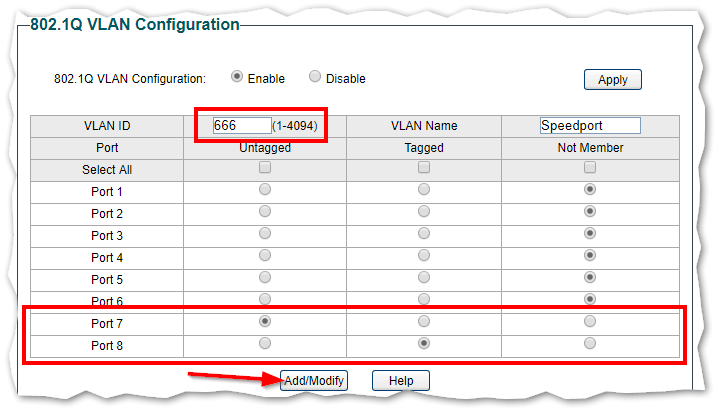The height and width of the screenshot is (411, 717).
Task: Click the Add/Modify button
Action: pos(313,381)
